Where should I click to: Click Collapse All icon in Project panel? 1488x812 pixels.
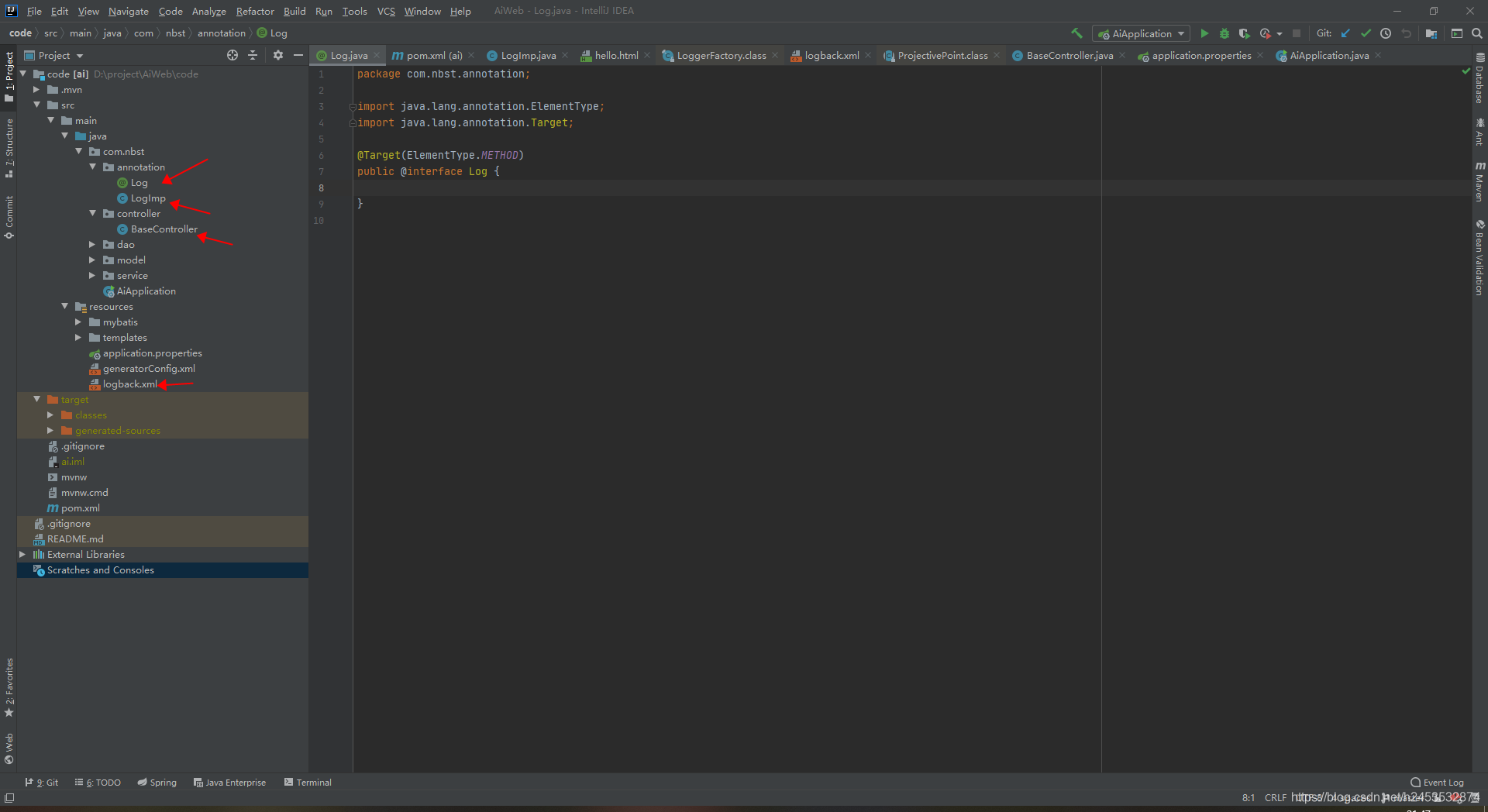tap(253, 55)
